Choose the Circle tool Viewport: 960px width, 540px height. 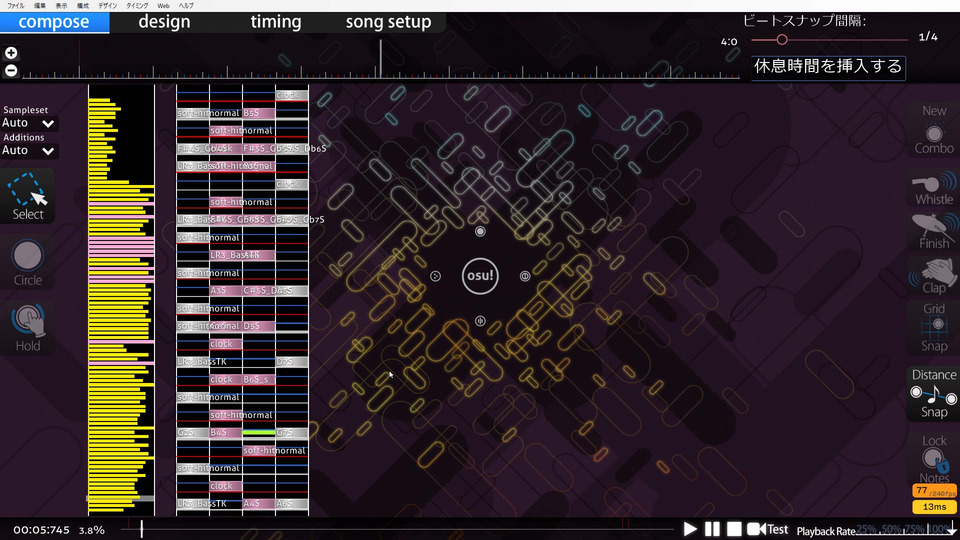point(28,263)
